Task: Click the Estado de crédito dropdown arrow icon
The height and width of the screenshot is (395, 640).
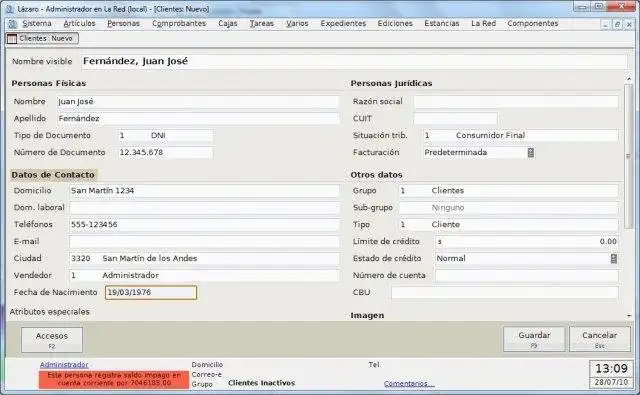Action: pos(613,258)
